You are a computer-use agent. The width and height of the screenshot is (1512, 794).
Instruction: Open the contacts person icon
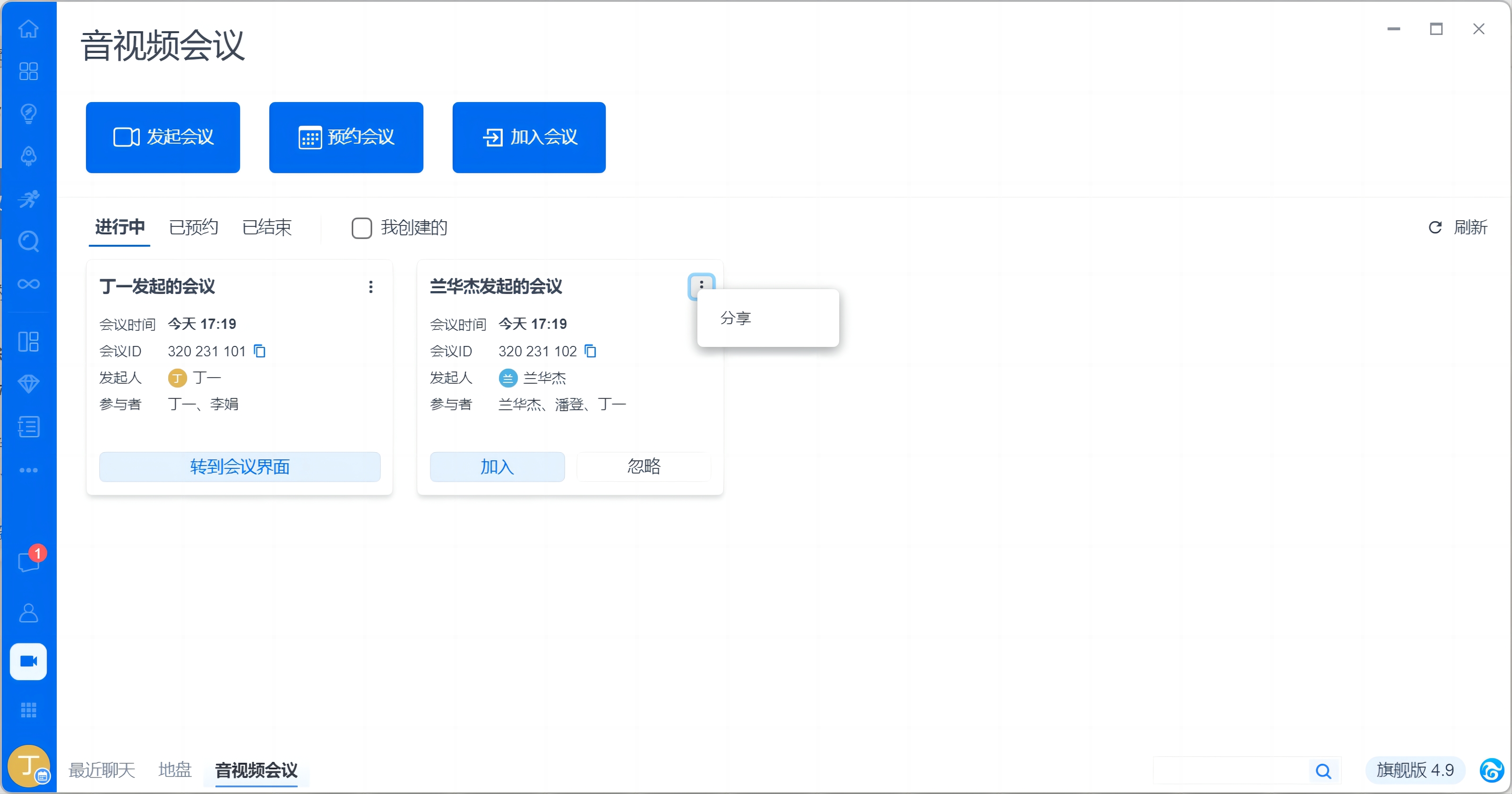(x=28, y=613)
